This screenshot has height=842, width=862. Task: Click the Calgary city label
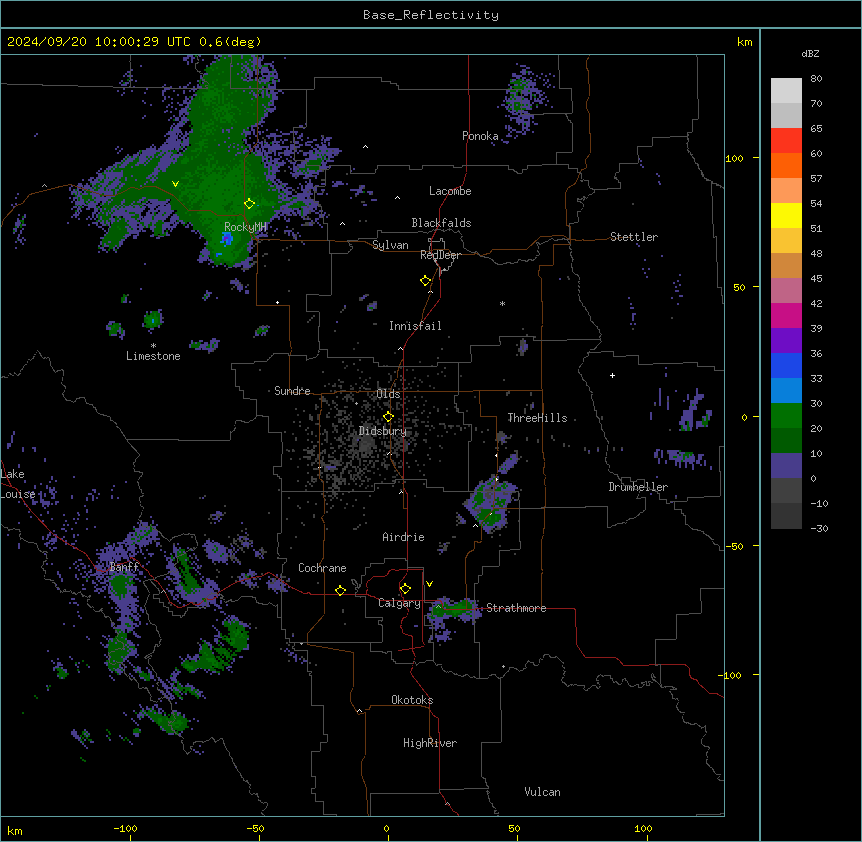tap(399, 603)
